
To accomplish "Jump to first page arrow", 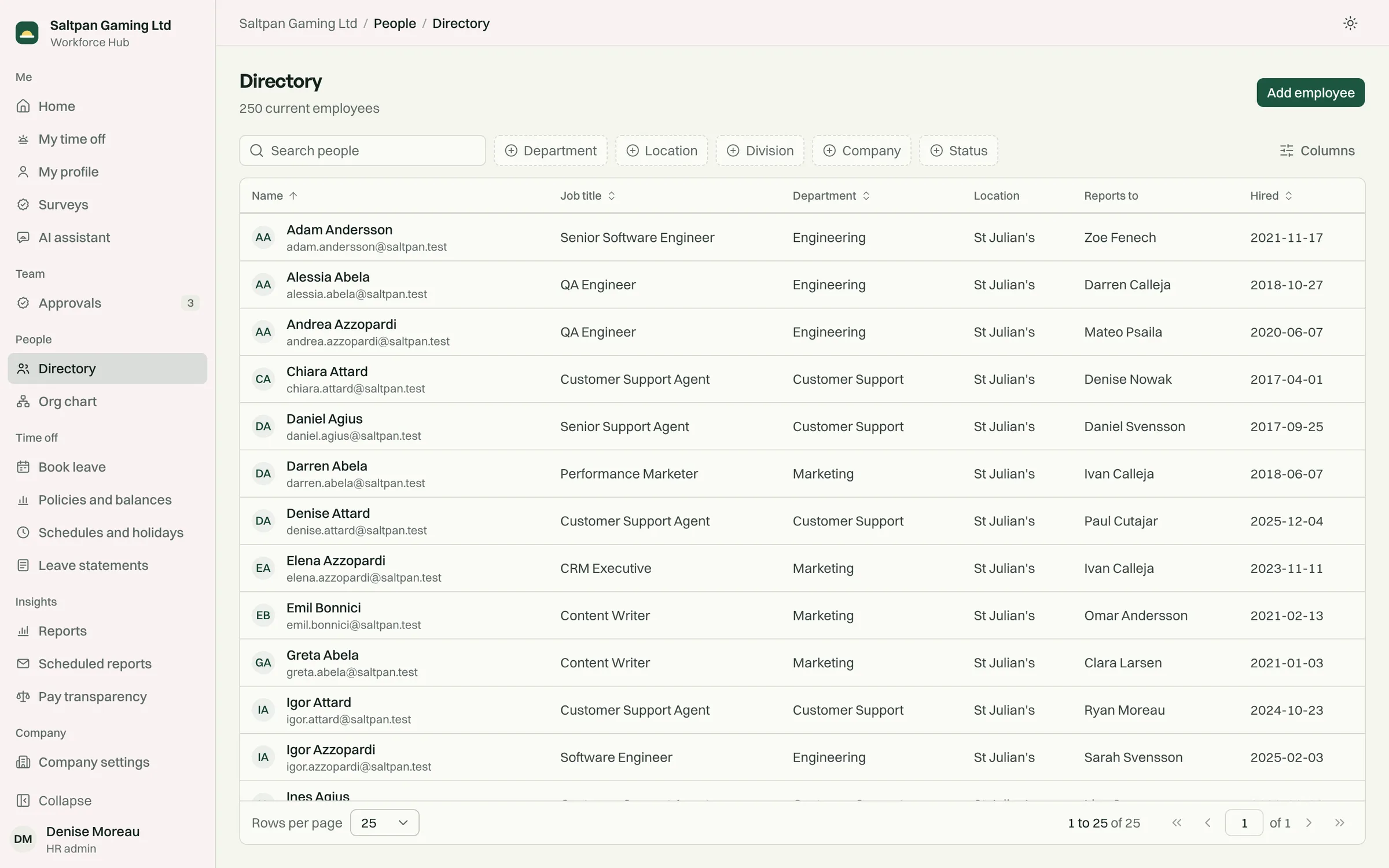I will tap(1177, 823).
